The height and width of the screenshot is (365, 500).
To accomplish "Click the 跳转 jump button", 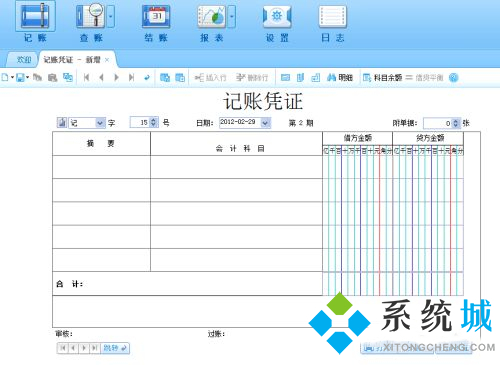I will tap(115, 348).
